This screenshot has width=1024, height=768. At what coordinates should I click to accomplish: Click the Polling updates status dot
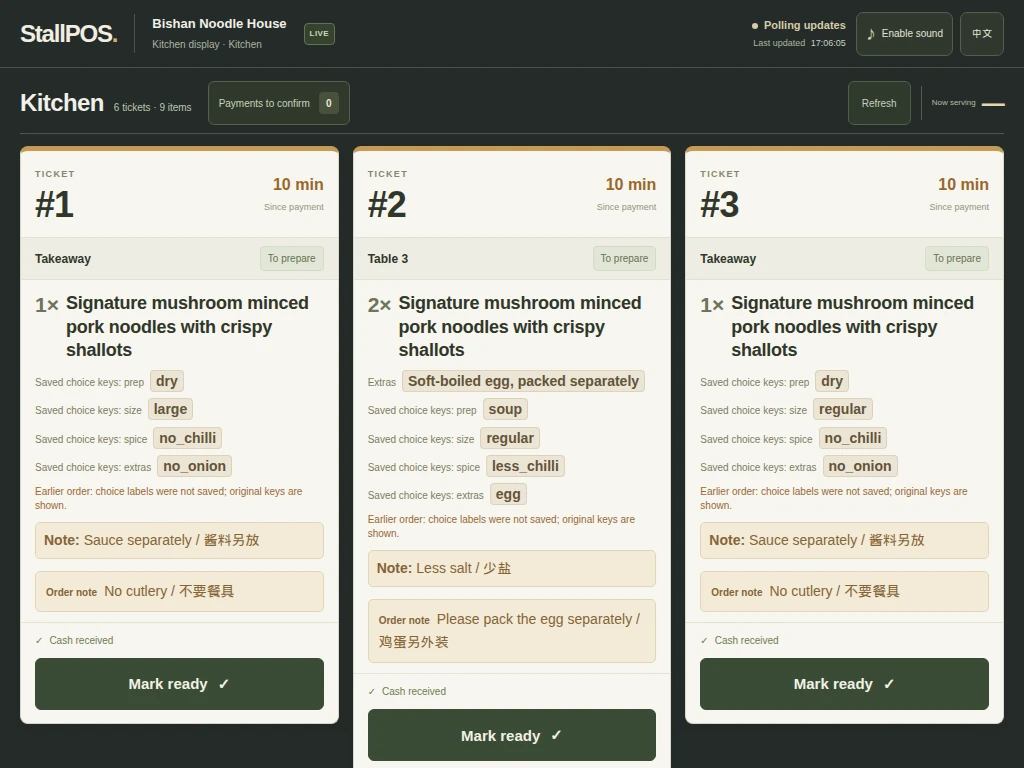tap(755, 26)
